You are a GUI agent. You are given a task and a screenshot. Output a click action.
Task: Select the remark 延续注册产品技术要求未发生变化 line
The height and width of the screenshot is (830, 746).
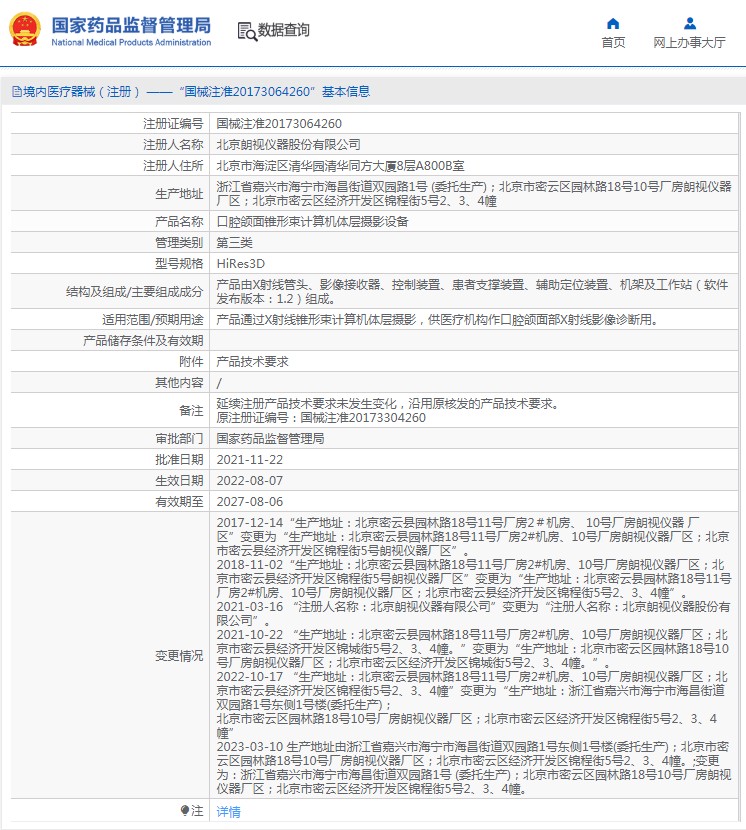pos(388,403)
